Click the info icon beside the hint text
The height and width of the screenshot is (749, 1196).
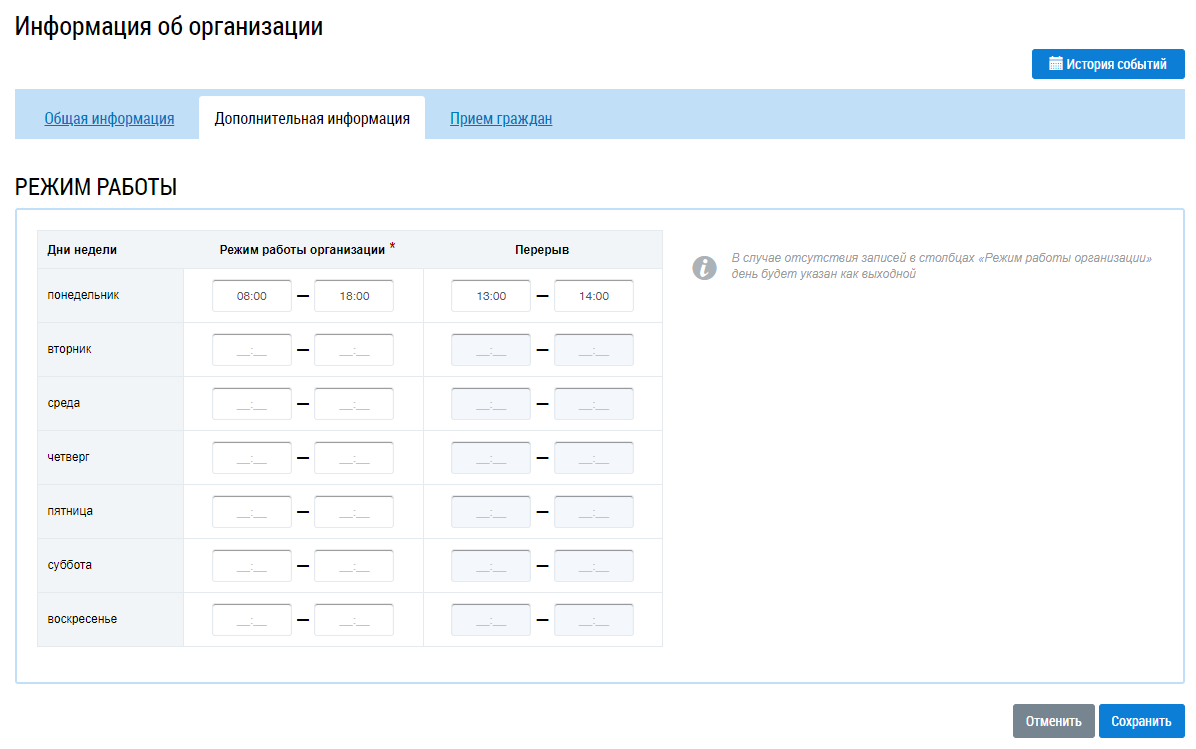click(x=705, y=267)
